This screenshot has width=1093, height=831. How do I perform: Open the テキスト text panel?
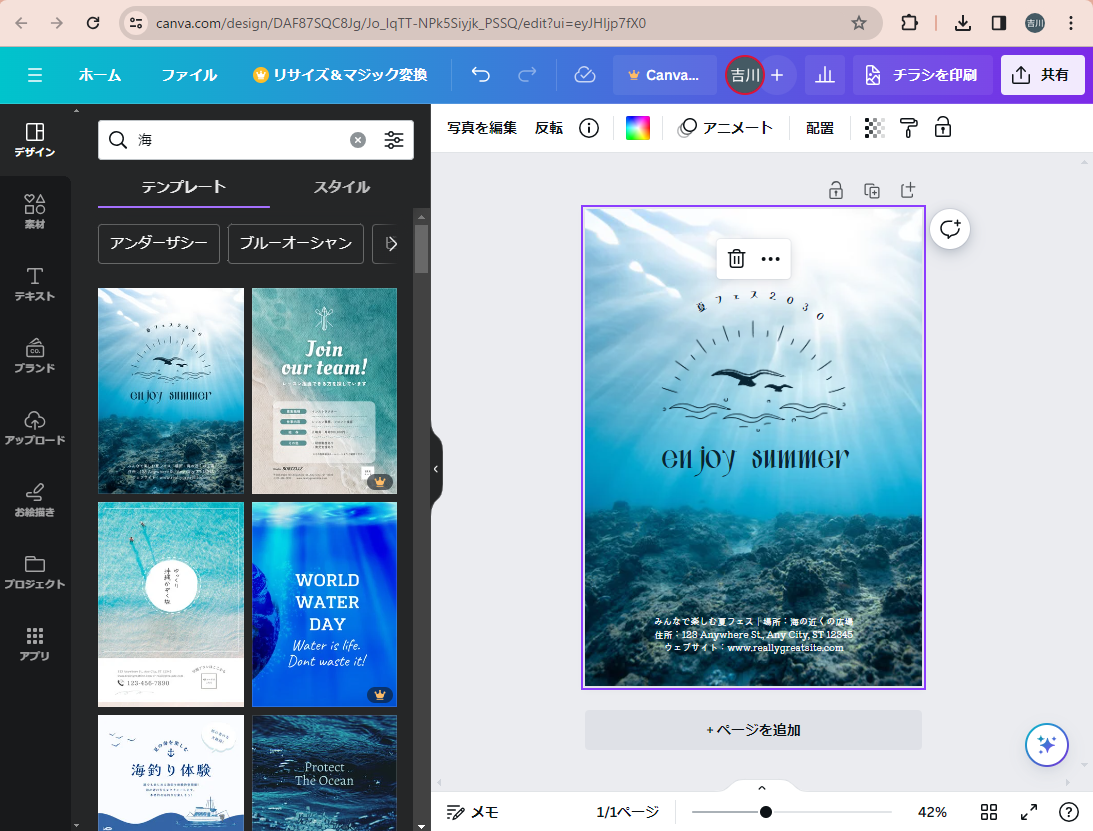35,283
